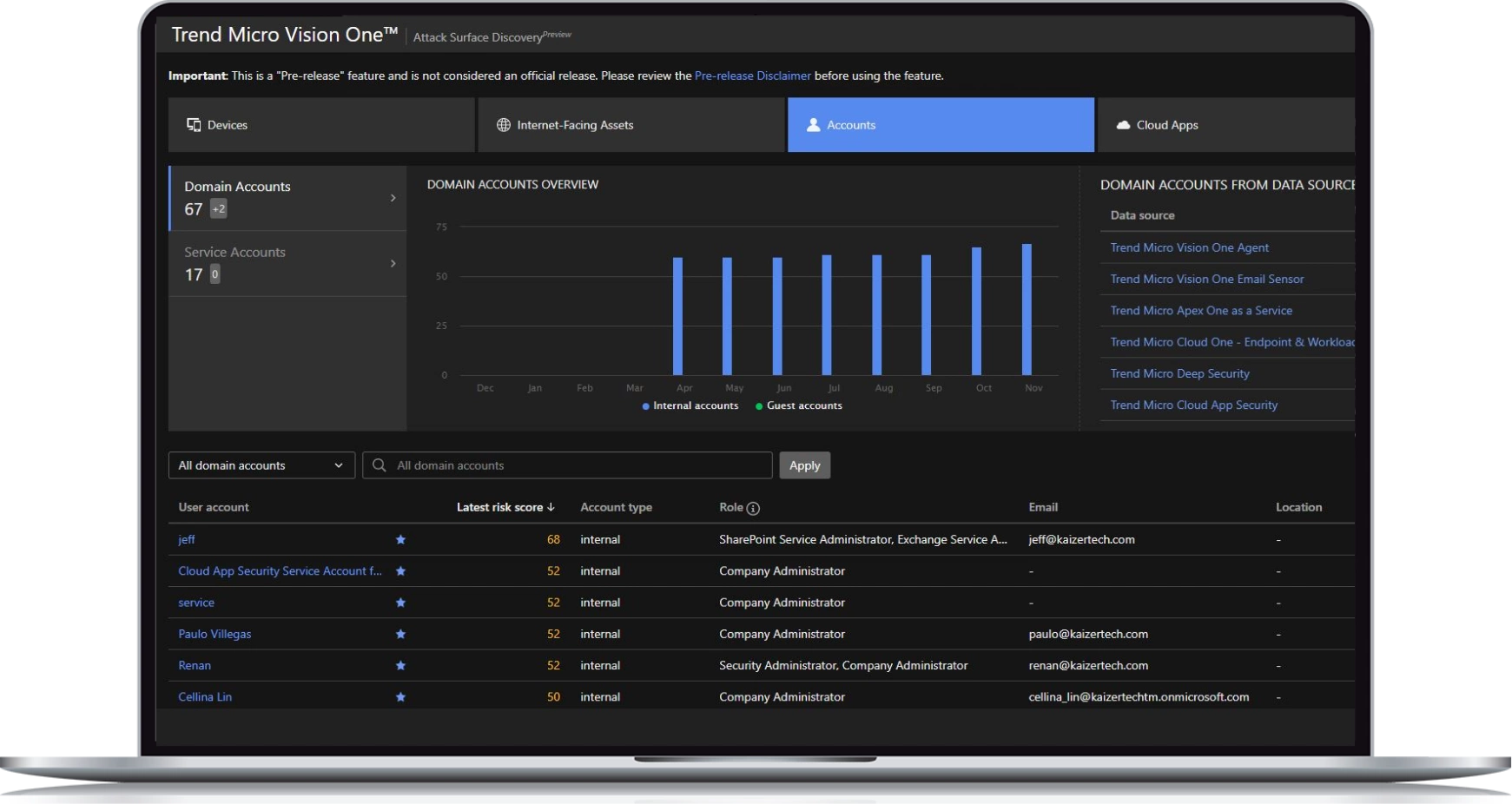
Task: Click the Nov bar in the chart
Action: 1027,309
